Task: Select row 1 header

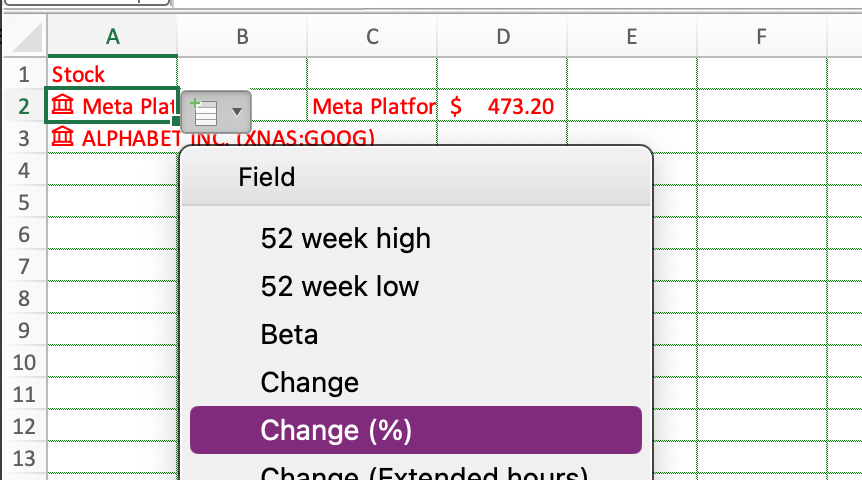Action: pos(24,74)
